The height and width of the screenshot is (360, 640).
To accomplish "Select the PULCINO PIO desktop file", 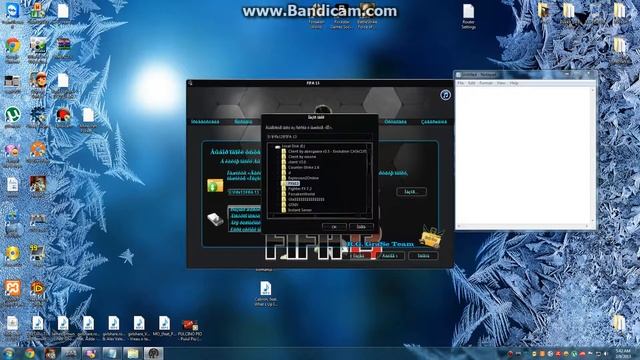I will coord(190,329).
